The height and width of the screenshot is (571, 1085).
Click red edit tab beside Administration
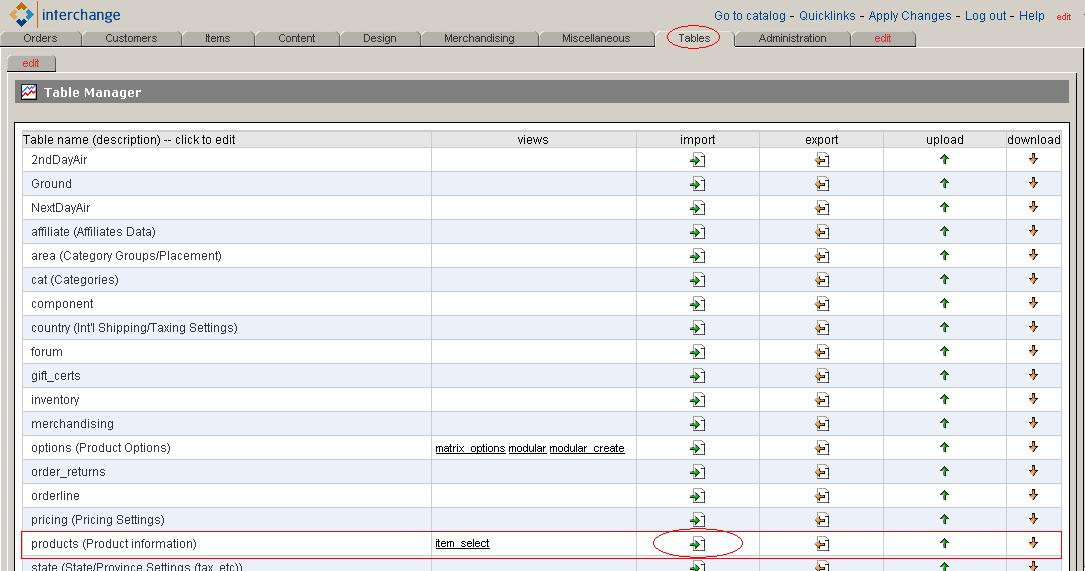click(882, 39)
